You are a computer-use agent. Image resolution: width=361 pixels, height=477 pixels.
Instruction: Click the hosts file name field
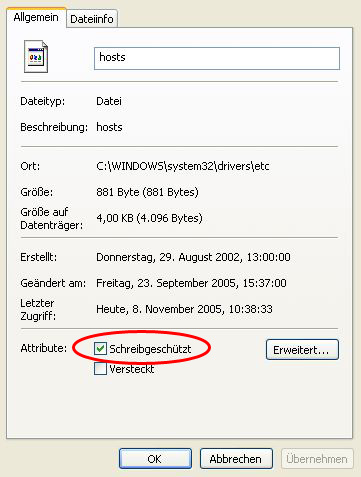pos(217,58)
